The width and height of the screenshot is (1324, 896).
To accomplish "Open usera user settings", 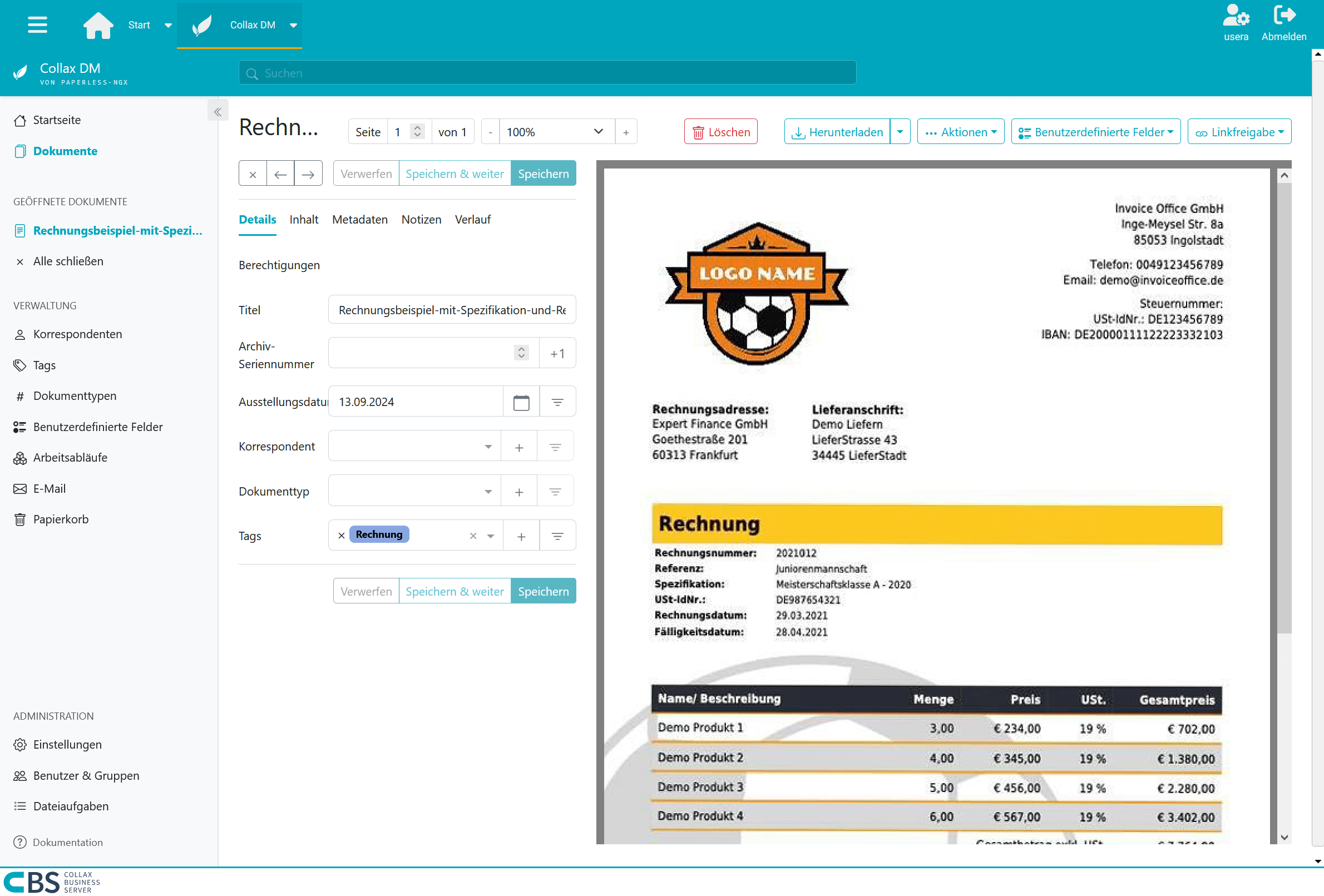I will coord(1236,23).
